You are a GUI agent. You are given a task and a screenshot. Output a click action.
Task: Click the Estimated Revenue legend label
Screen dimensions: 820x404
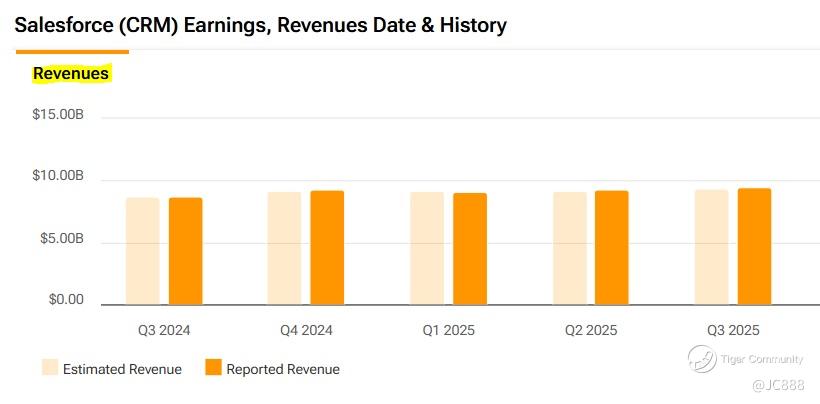122,370
